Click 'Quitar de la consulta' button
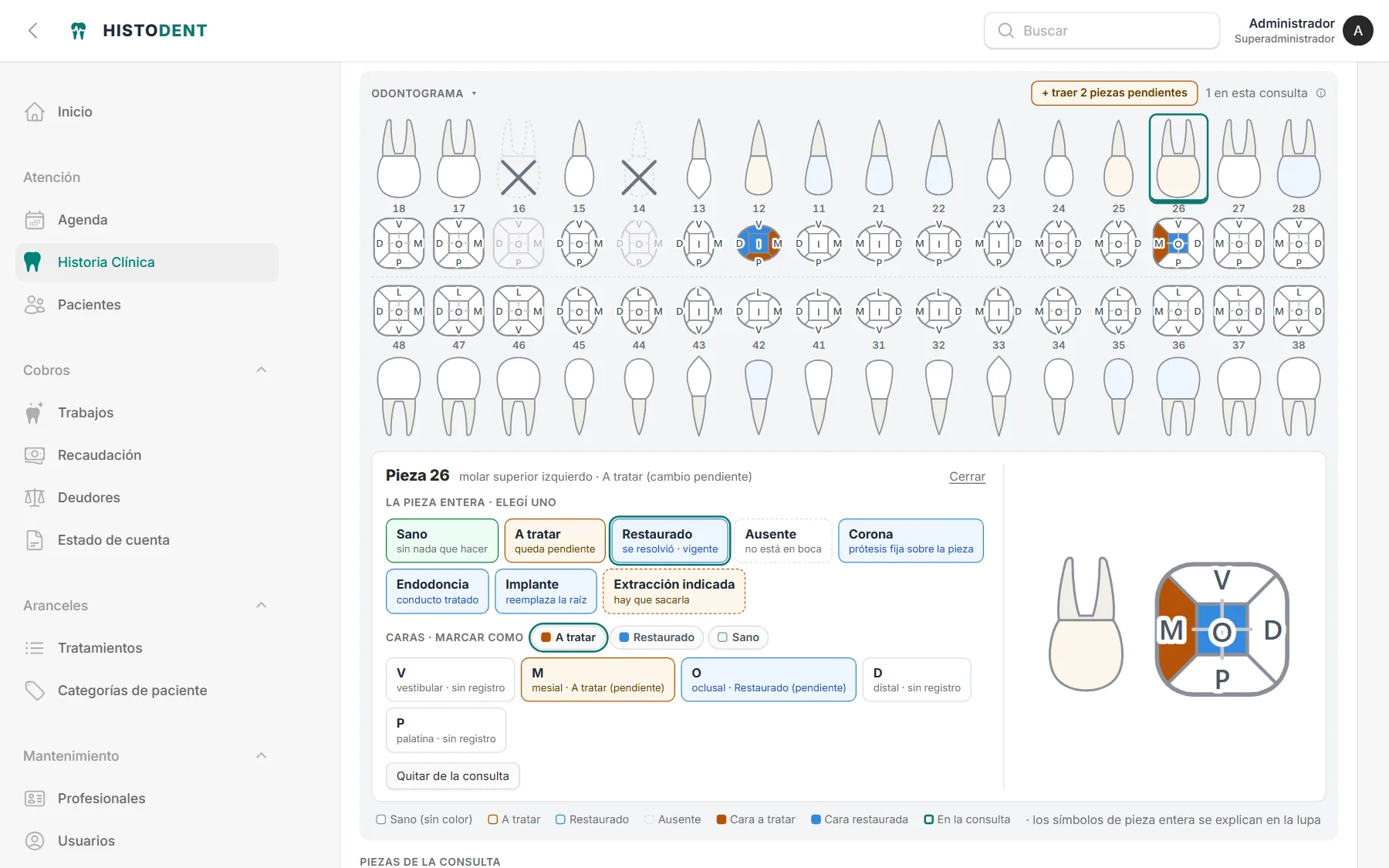The image size is (1389, 868). (x=452, y=776)
